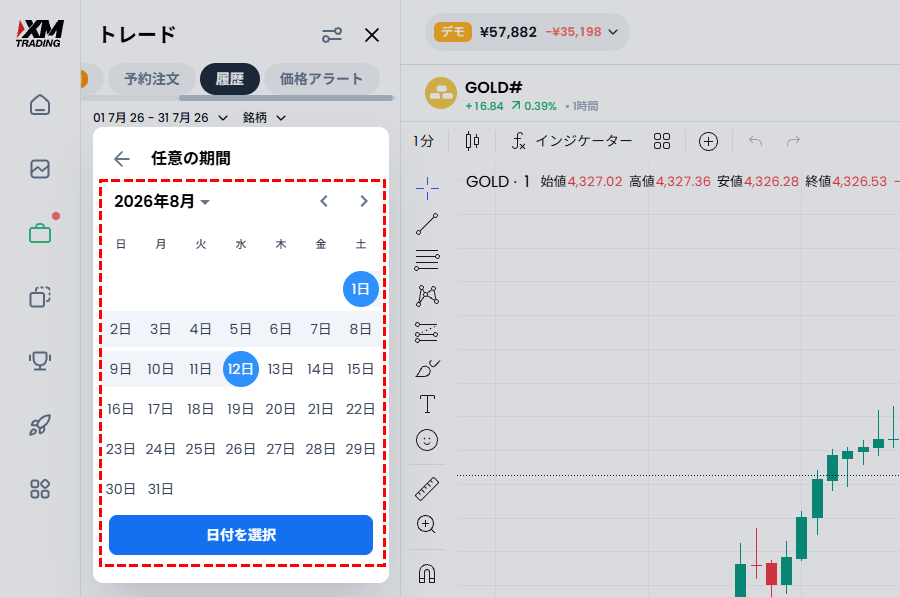Choose 29日 in the calendar
Viewport: 900px width, 597px height.
360,449
